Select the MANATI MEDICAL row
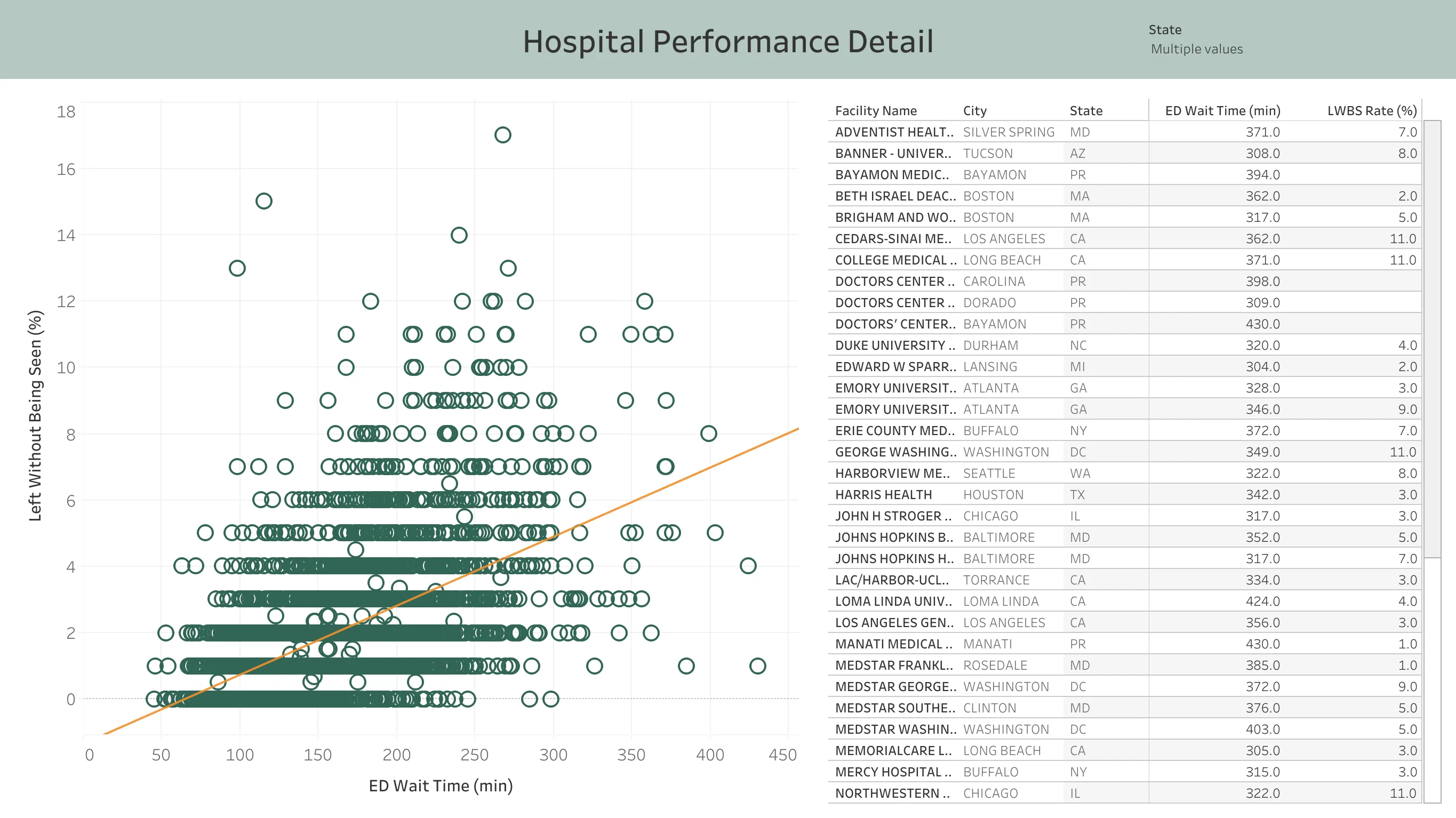This screenshot has height=818, width=1456. [x=961, y=644]
